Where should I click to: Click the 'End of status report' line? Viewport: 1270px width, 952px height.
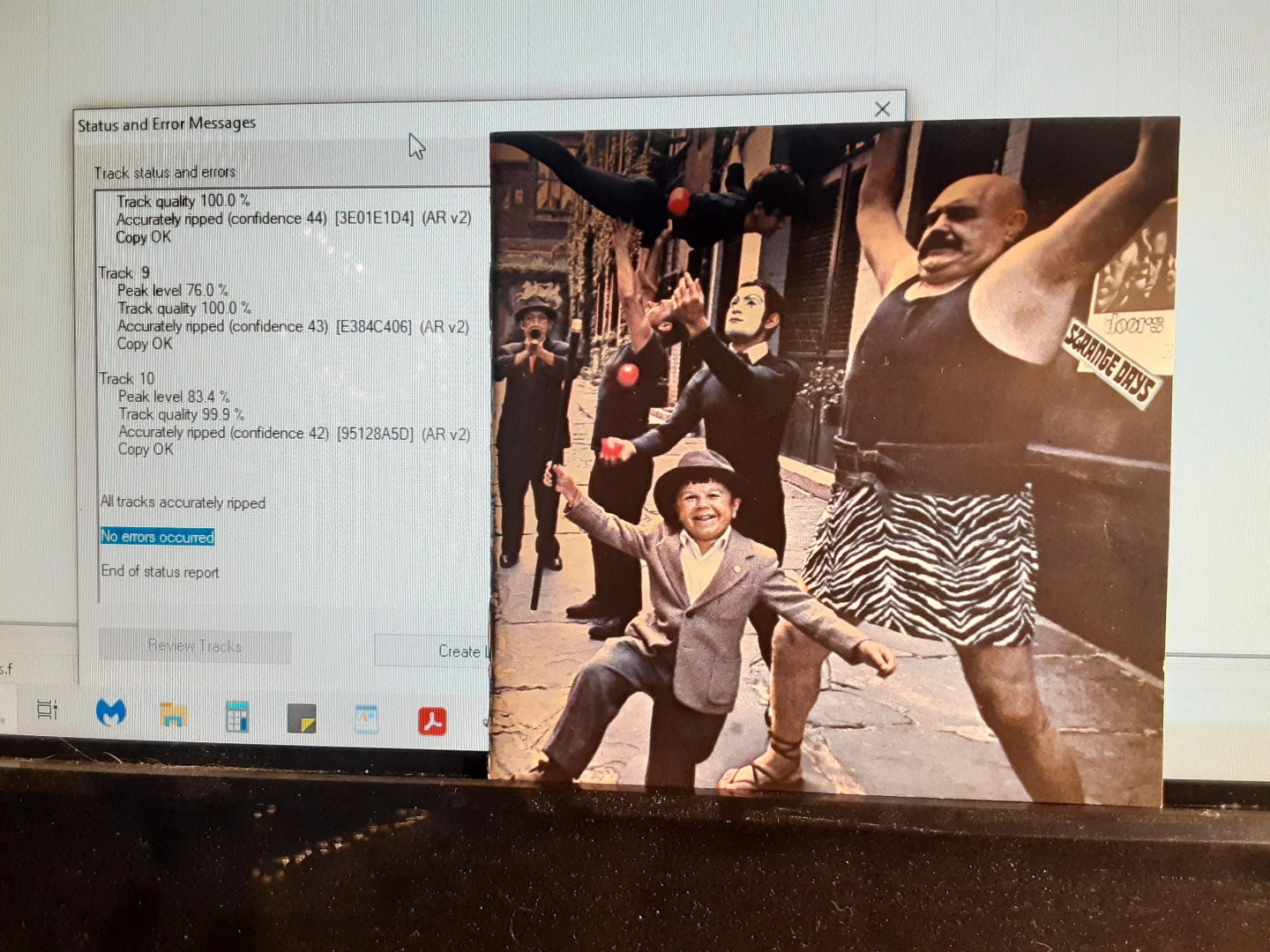160,571
